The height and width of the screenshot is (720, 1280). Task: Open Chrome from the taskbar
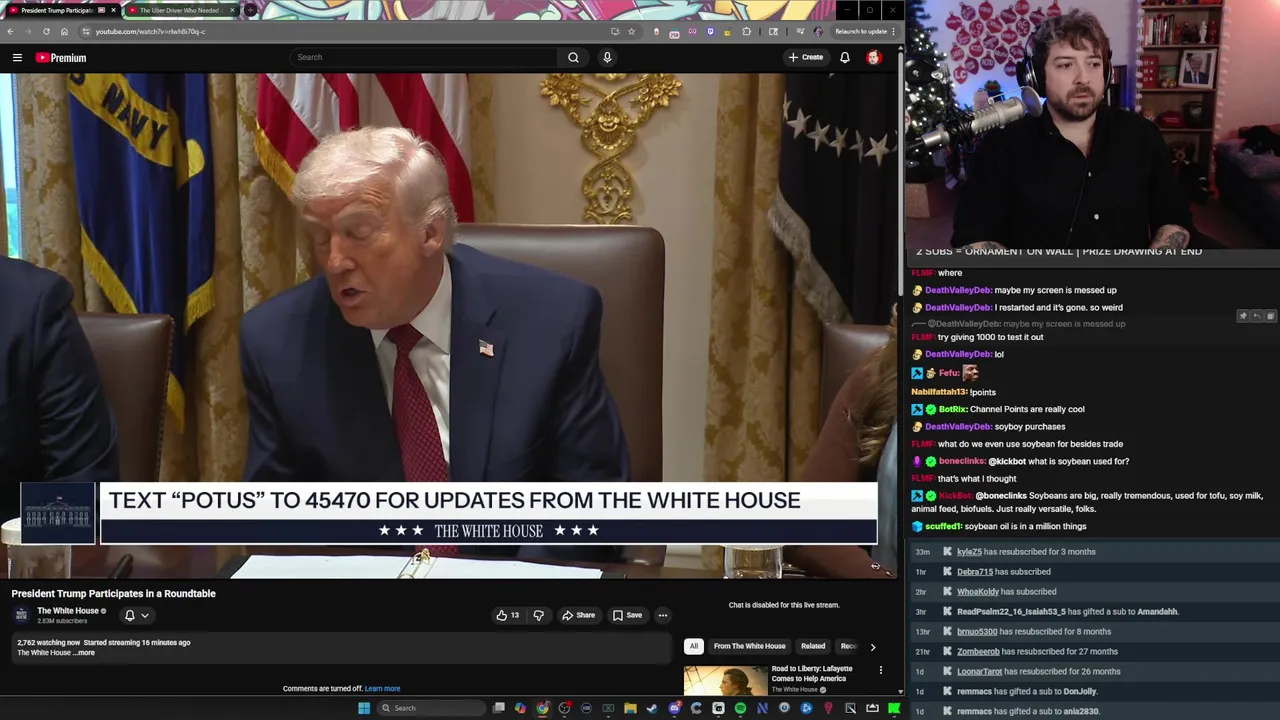pos(543,708)
